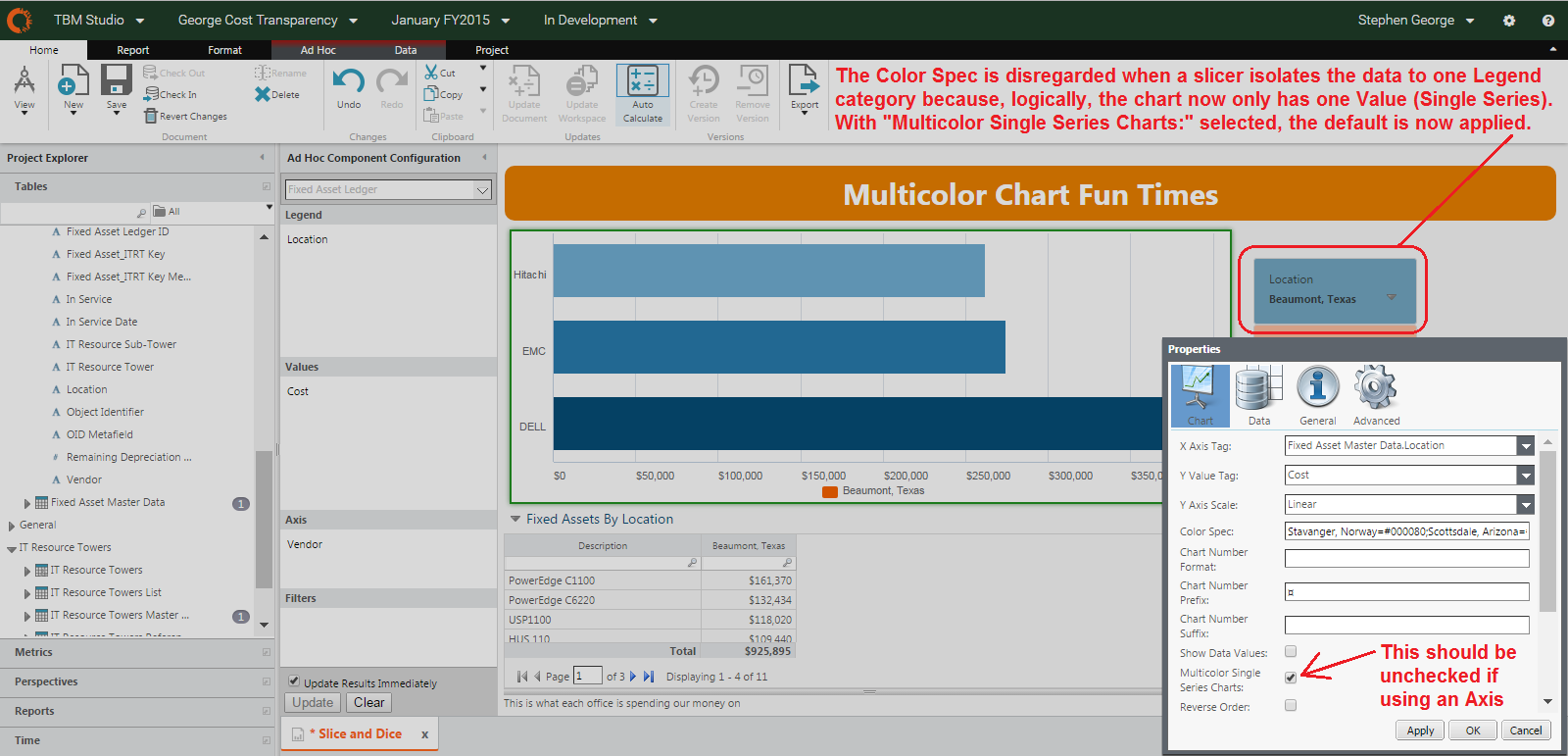This screenshot has height=756, width=1568.
Task: Click the Undo arrow icon
Action: pyautogui.click(x=349, y=81)
